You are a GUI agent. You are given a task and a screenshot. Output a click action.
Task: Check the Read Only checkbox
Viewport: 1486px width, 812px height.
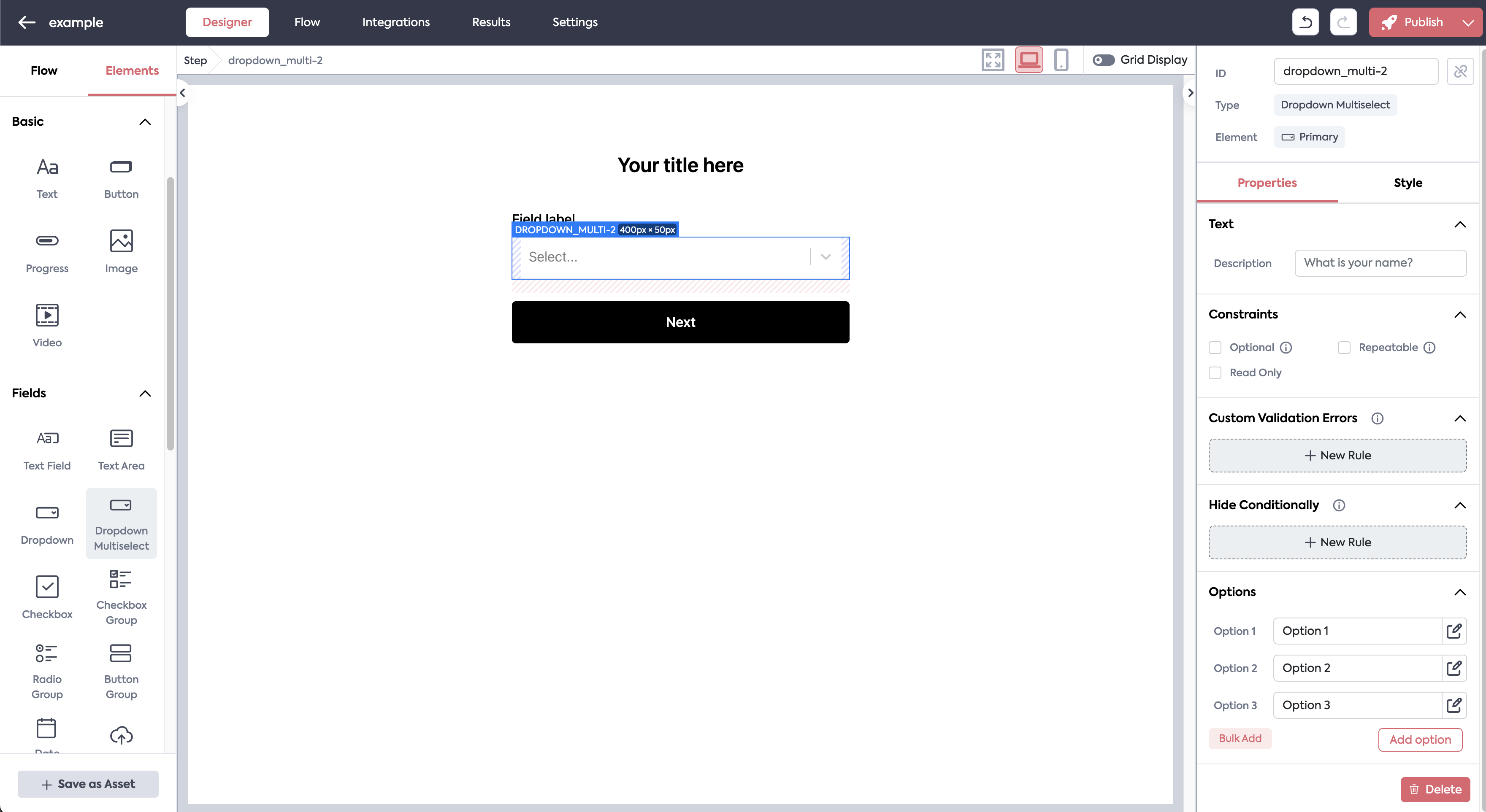(x=1215, y=373)
